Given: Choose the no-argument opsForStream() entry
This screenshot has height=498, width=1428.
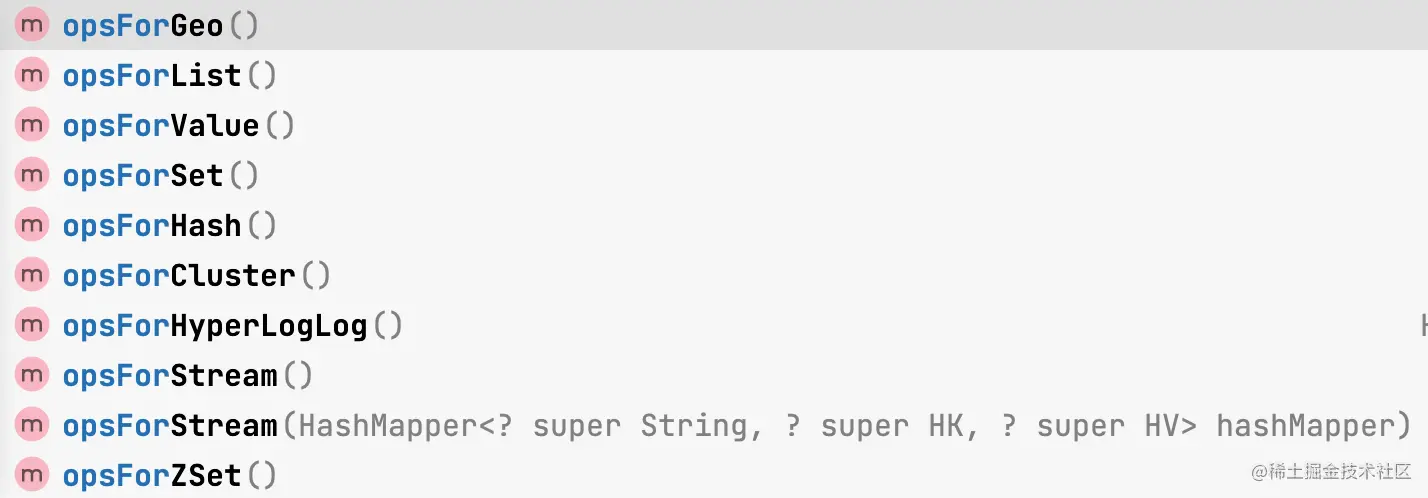Looking at the screenshot, I should 714,375.
